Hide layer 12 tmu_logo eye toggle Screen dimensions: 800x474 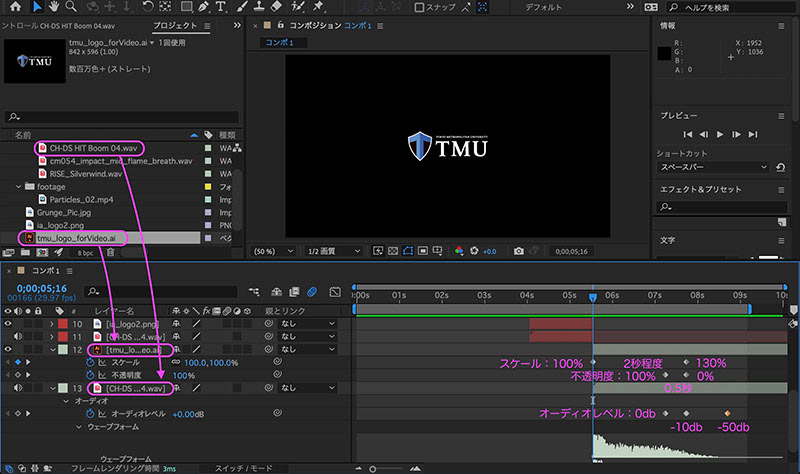tap(8, 349)
